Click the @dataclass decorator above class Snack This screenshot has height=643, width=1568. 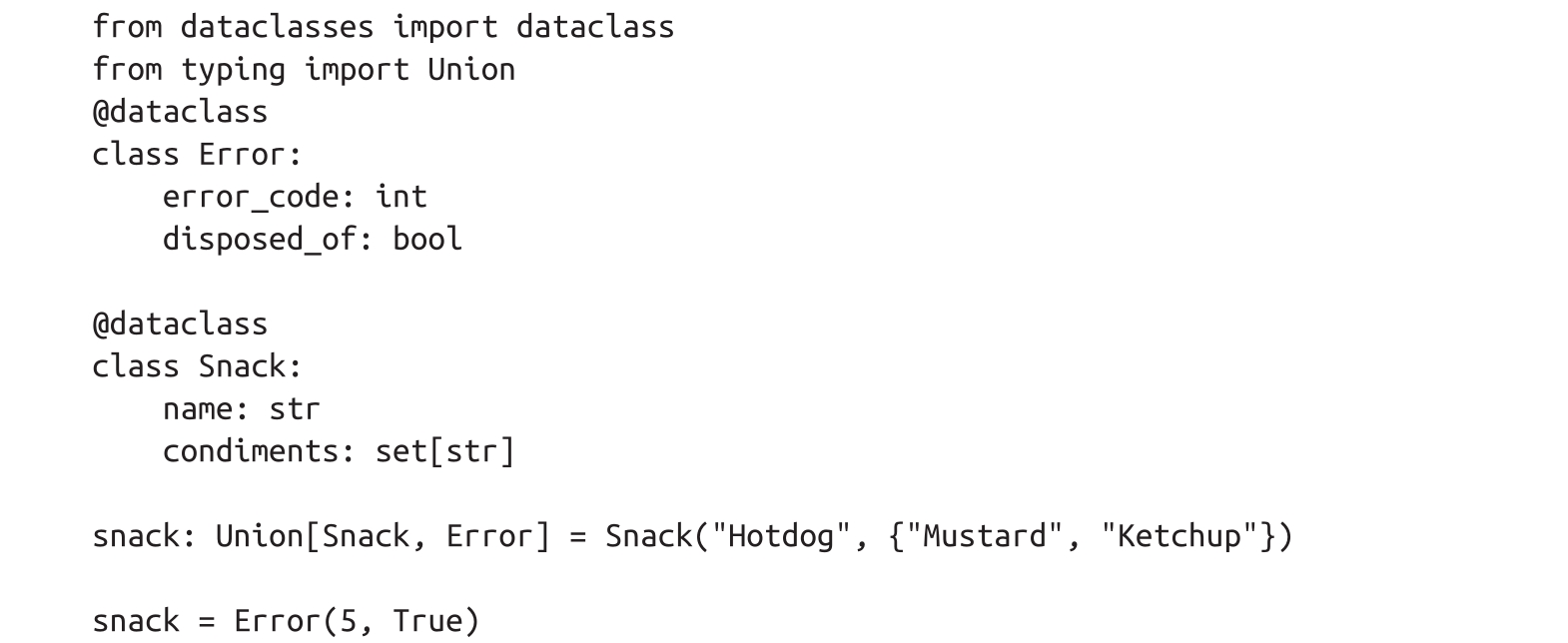[180, 324]
